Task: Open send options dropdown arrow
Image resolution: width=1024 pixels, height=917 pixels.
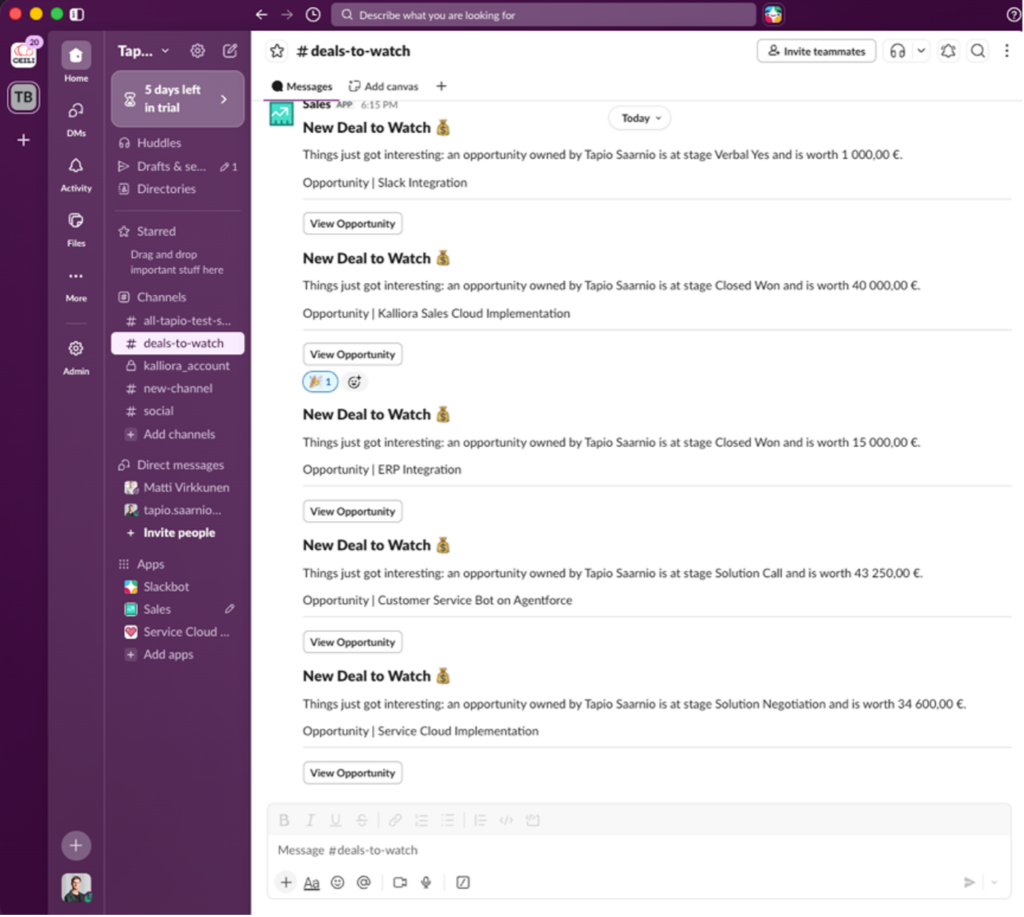Action: click(994, 883)
